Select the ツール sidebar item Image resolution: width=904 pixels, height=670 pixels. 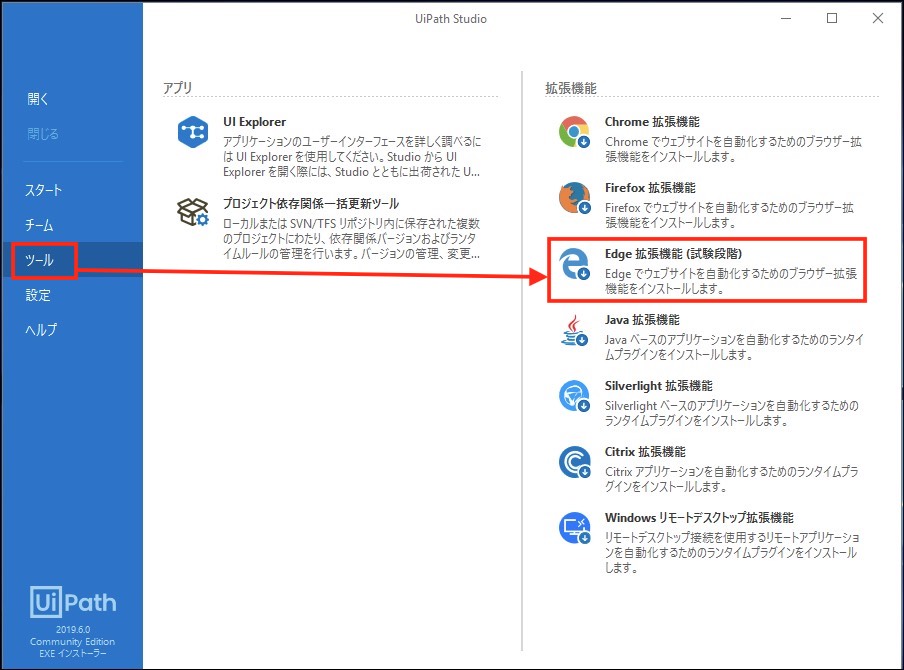point(40,260)
